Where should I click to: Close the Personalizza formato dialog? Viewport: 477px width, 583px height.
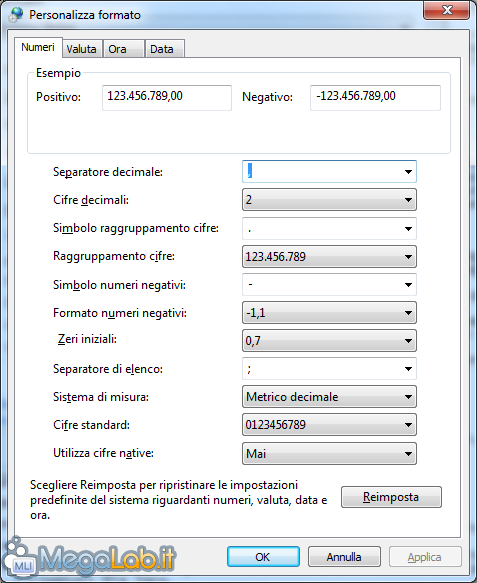(x=446, y=10)
